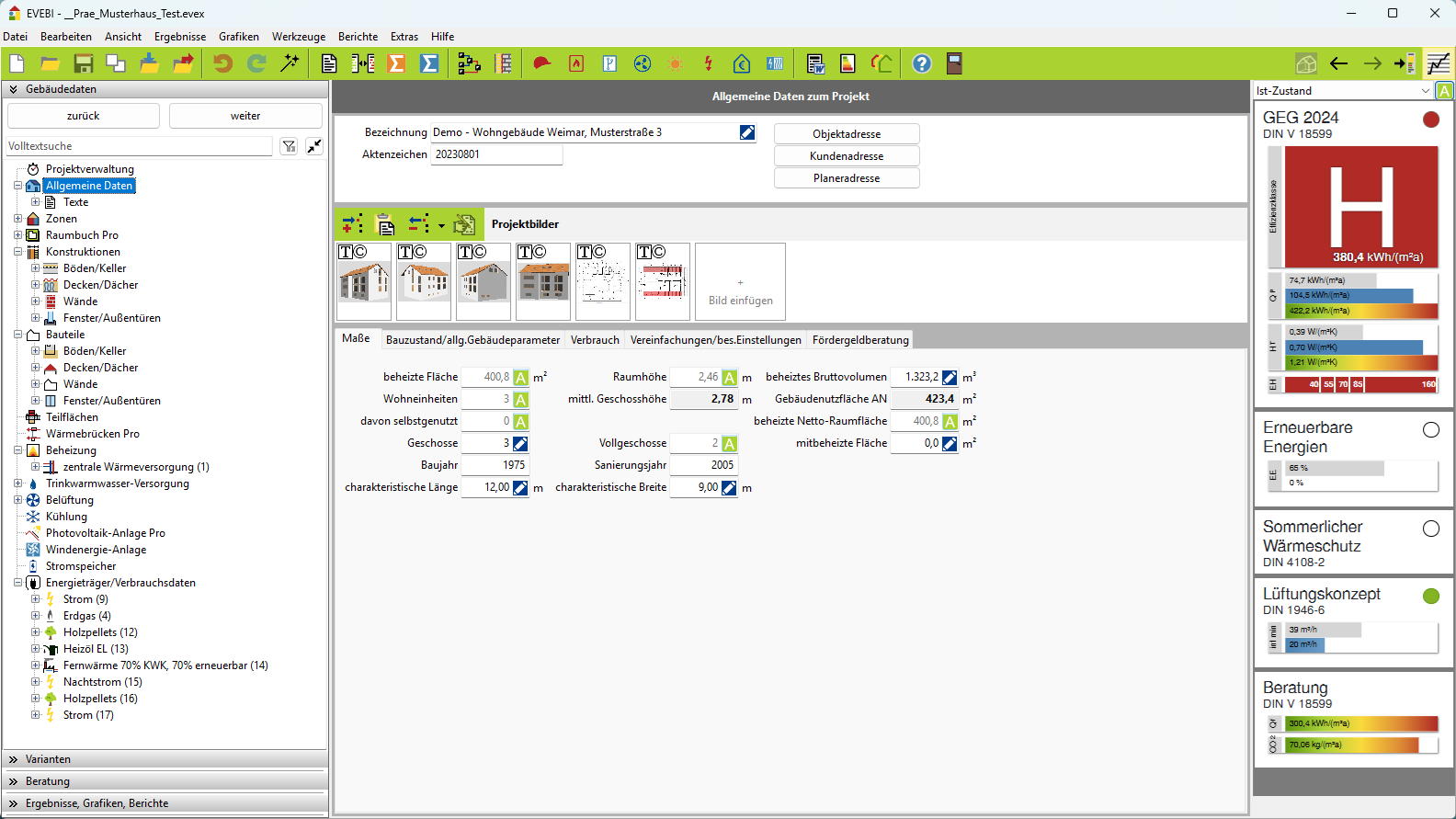Click the orange sigma calculation icon
Viewport: 1456px width, 819px height.
coord(396,63)
